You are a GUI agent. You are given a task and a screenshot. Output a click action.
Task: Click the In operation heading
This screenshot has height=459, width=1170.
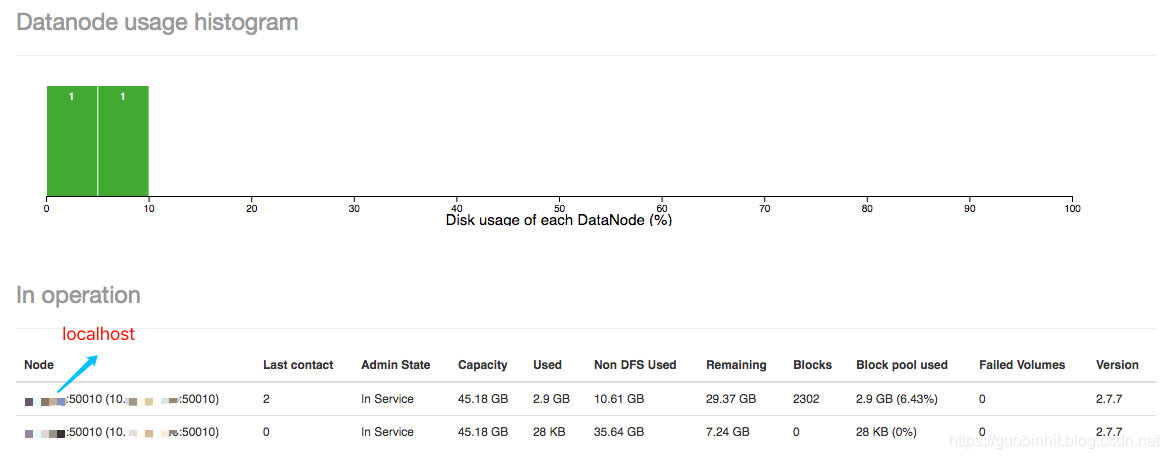coord(78,295)
